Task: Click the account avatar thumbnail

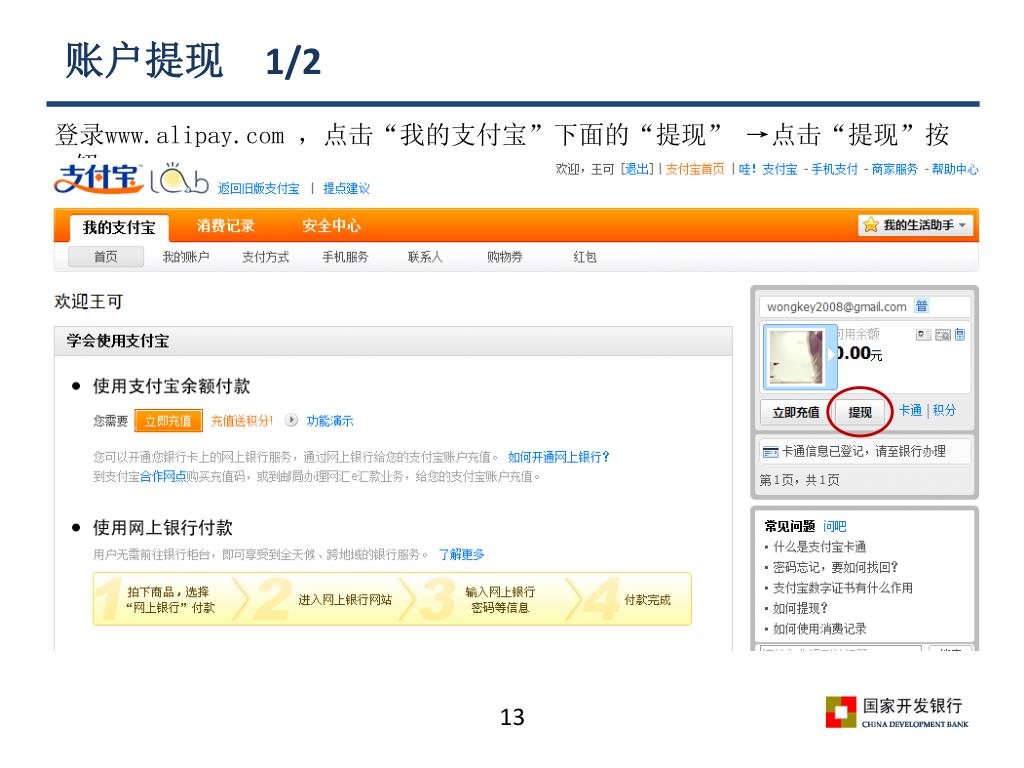Action: 797,357
